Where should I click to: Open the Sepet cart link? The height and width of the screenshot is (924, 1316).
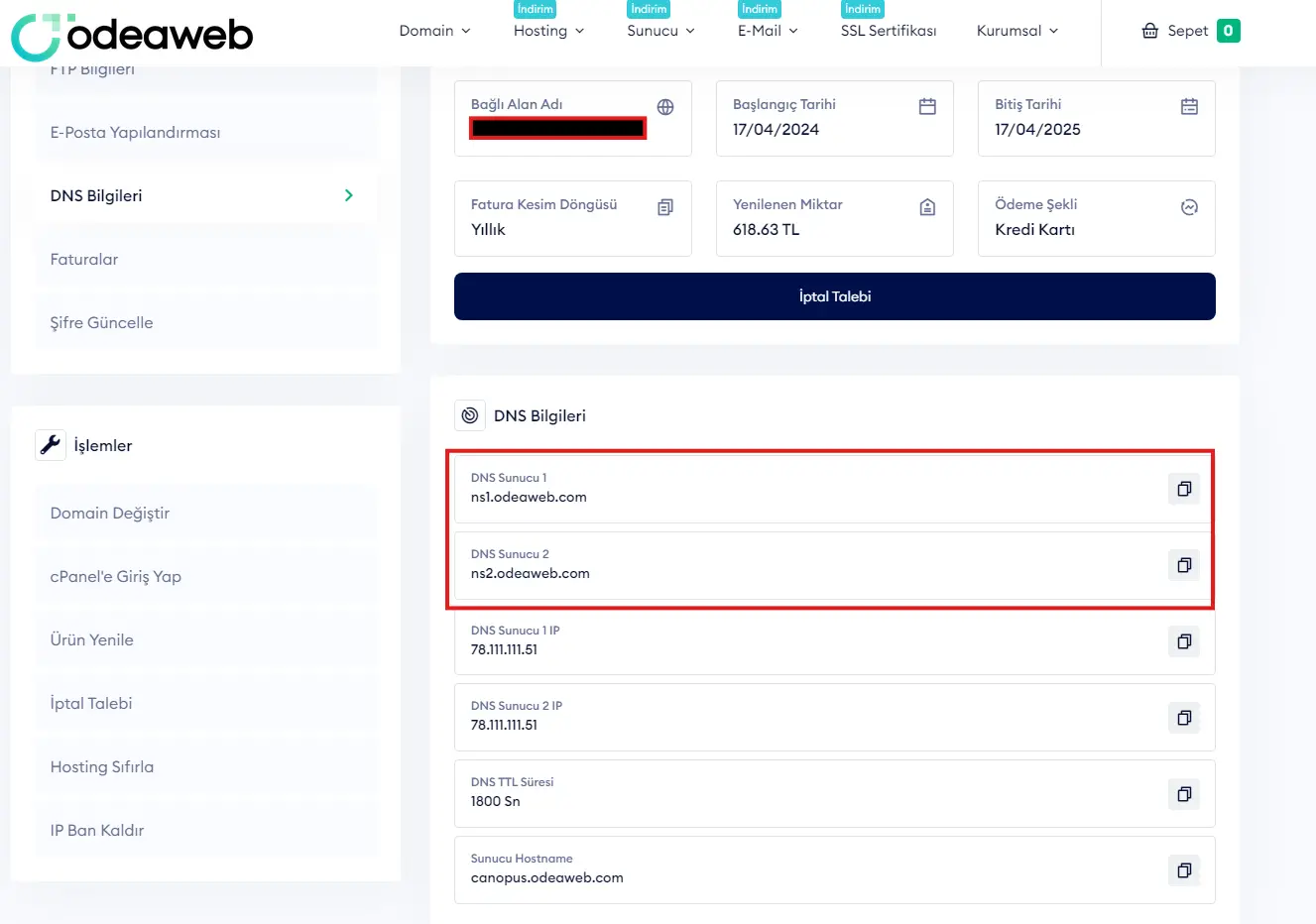1187,31
